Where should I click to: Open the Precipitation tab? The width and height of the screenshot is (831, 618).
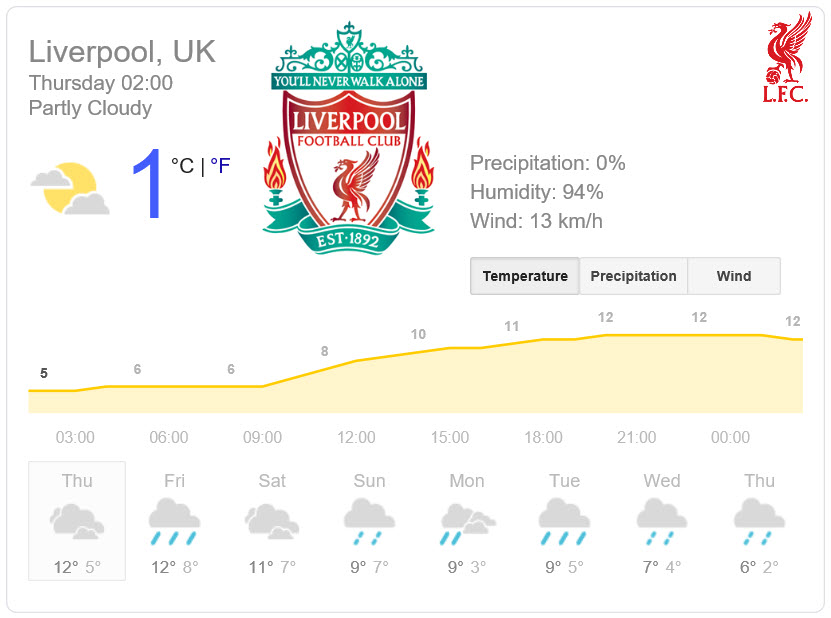pyautogui.click(x=633, y=276)
